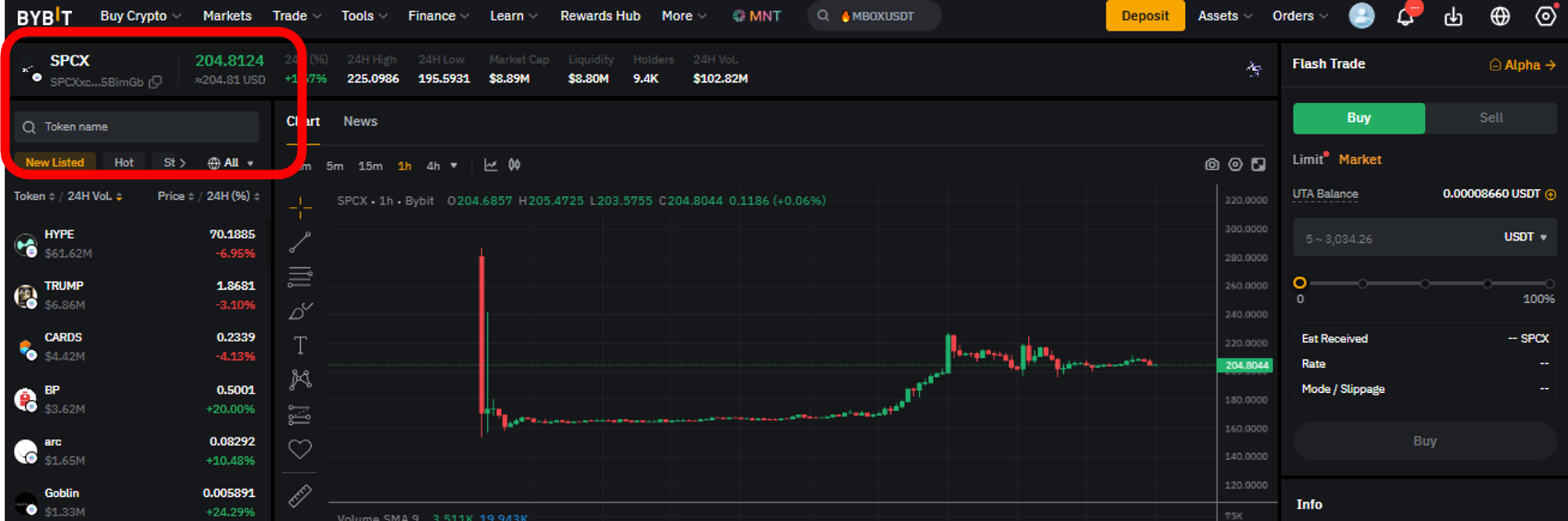Image resolution: width=1568 pixels, height=521 pixels.
Task: Expand more timeframes arrow after 4h
Action: coord(454,166)
